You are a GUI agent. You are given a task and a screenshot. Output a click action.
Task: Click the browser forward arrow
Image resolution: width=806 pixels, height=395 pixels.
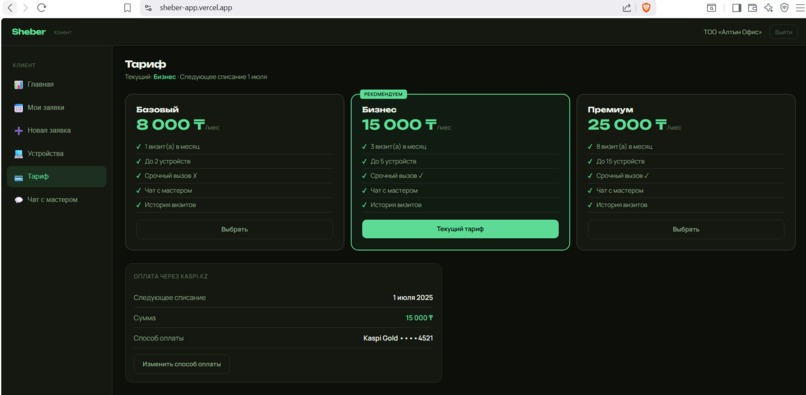tap(25, 8)
